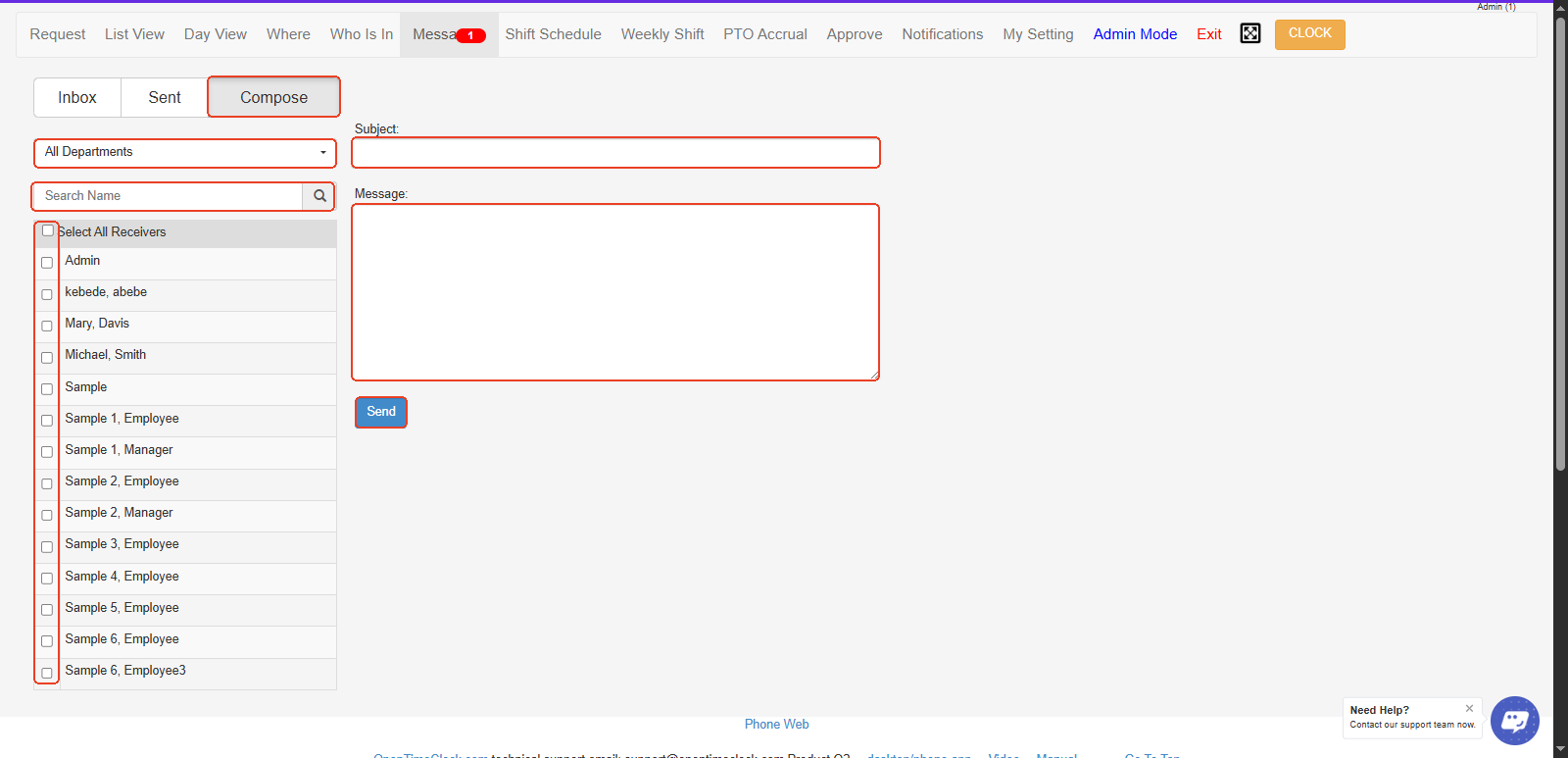
Task: Select Michael, Smith as receiver
Action: [x=47, y=357]
